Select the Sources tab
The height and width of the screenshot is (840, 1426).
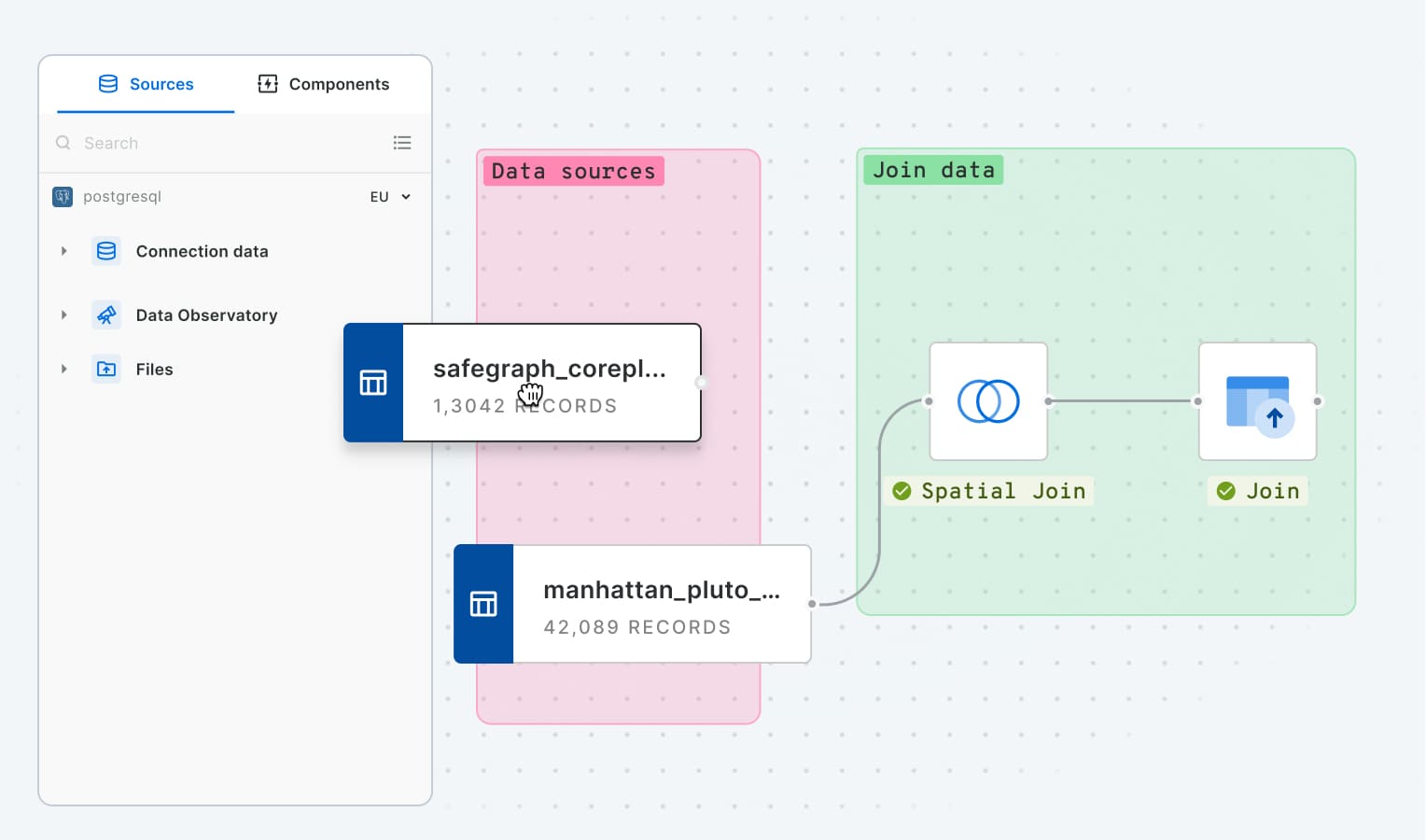[147, 84]
